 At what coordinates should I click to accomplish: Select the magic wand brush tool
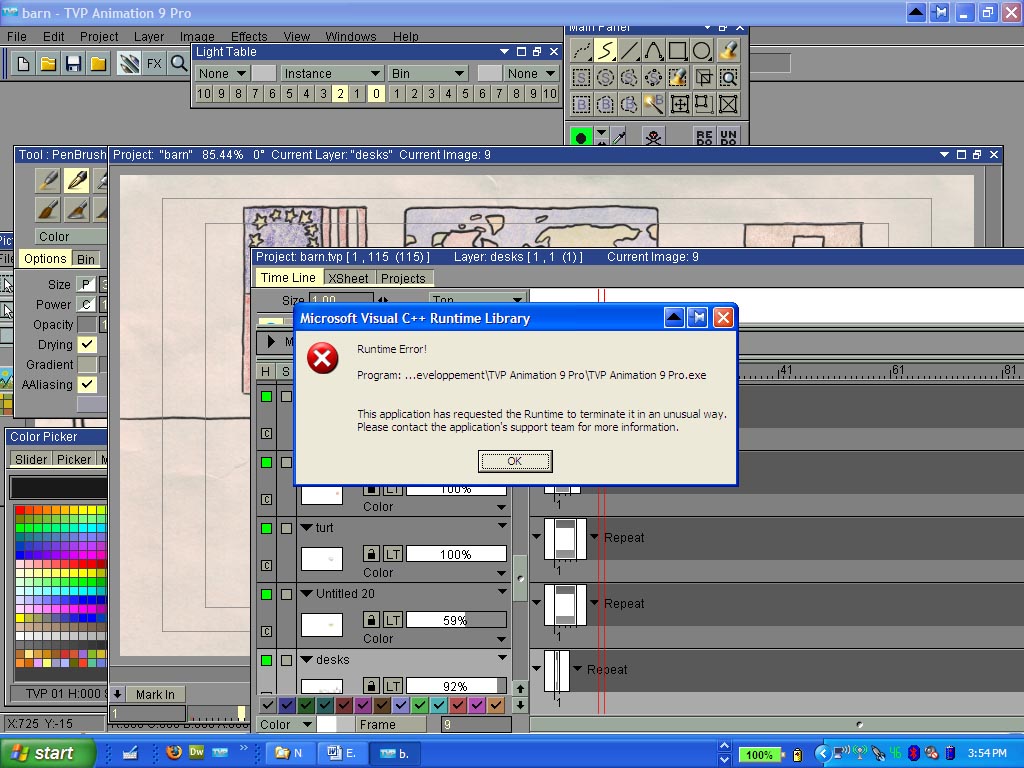click(x=654, y=104)
